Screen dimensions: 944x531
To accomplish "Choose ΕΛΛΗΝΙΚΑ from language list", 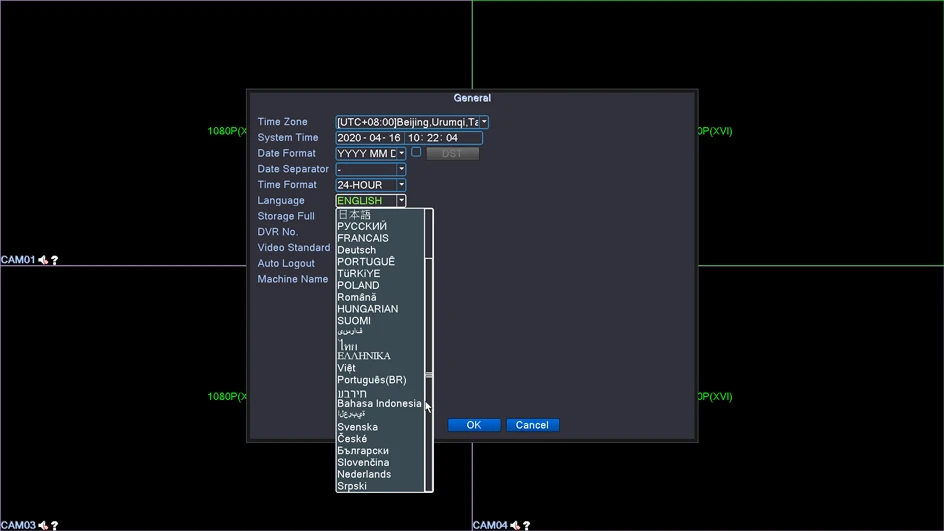I will pyautogui.click(x=380, y=356).
